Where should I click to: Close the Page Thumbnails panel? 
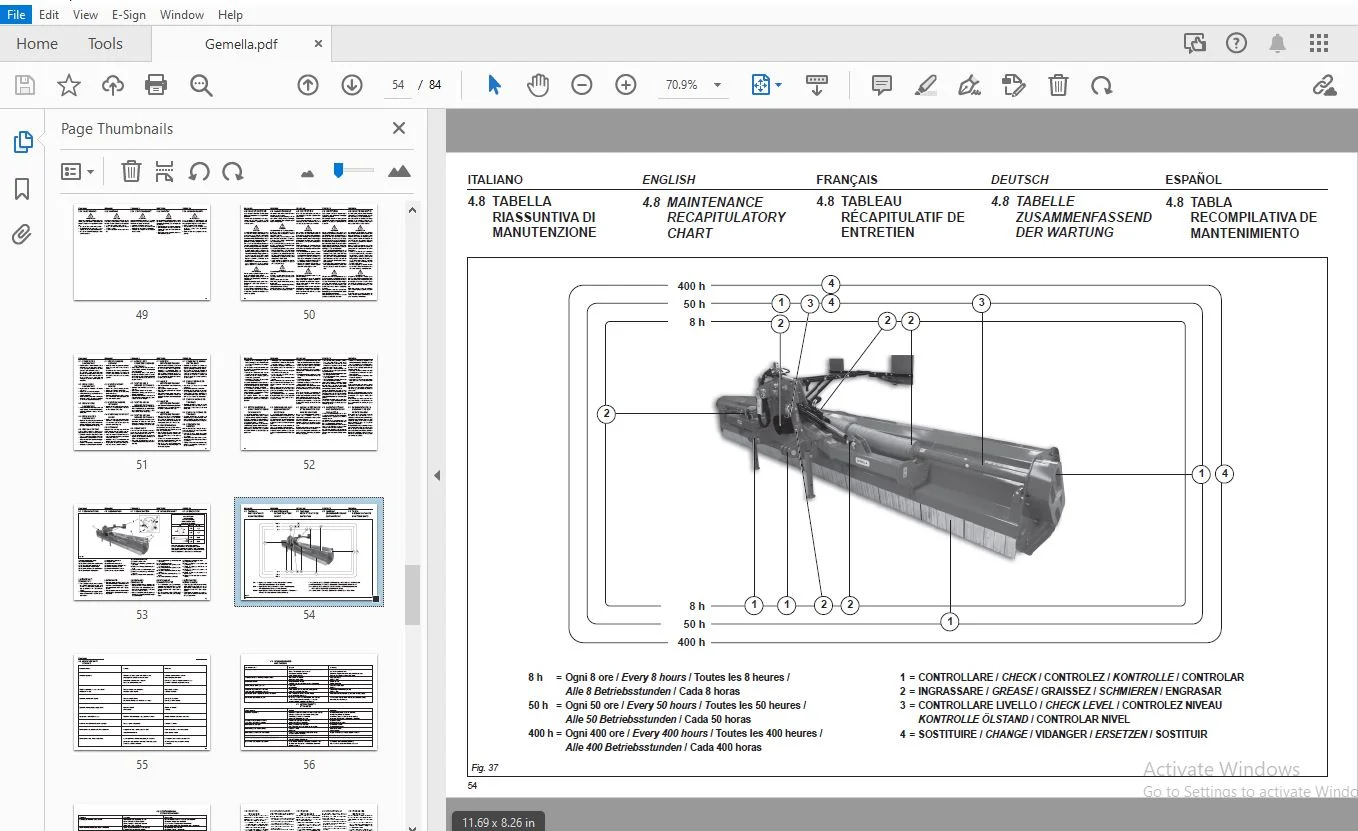[399, 128]
